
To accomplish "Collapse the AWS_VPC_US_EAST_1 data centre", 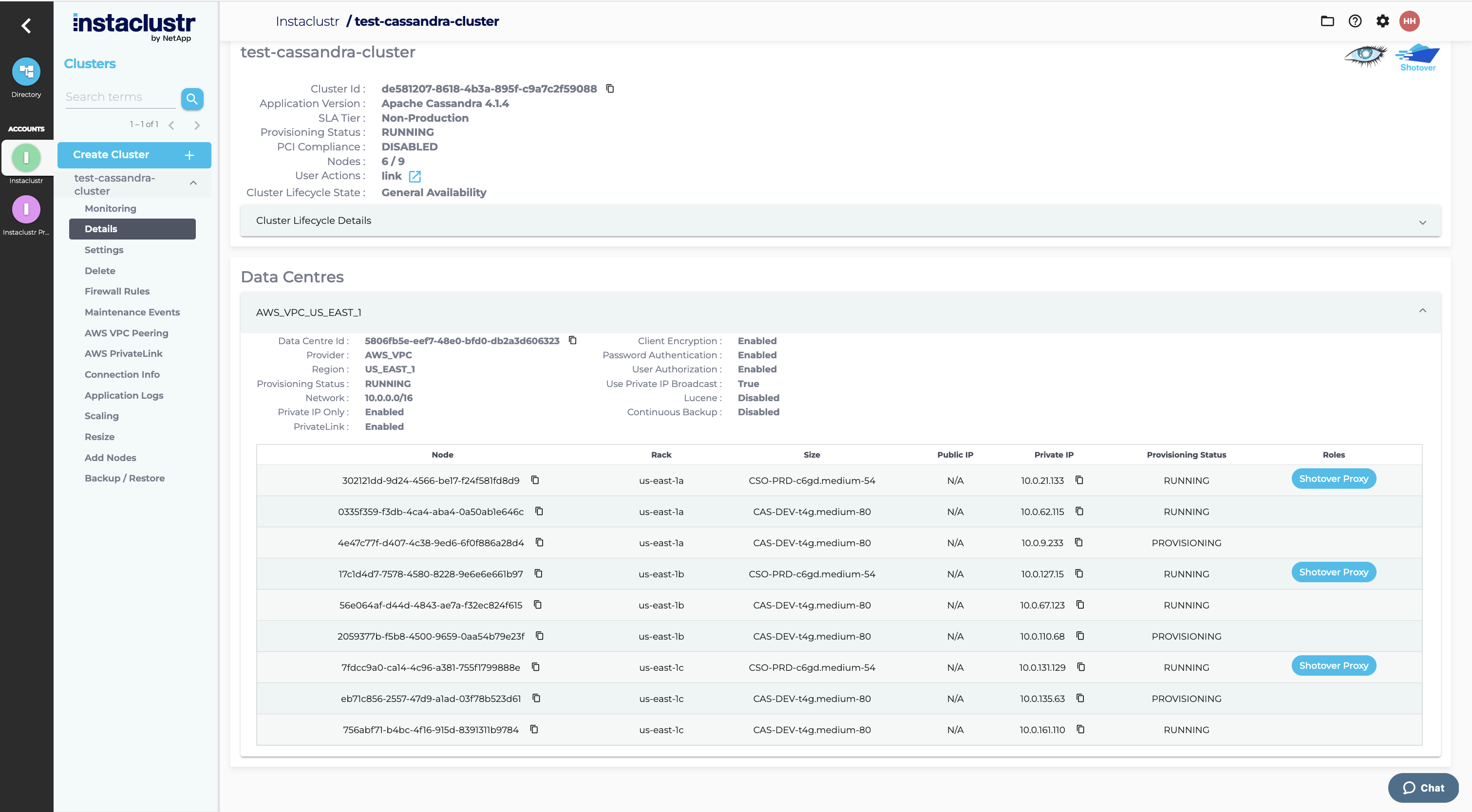I will click(x=1422, y=311).
